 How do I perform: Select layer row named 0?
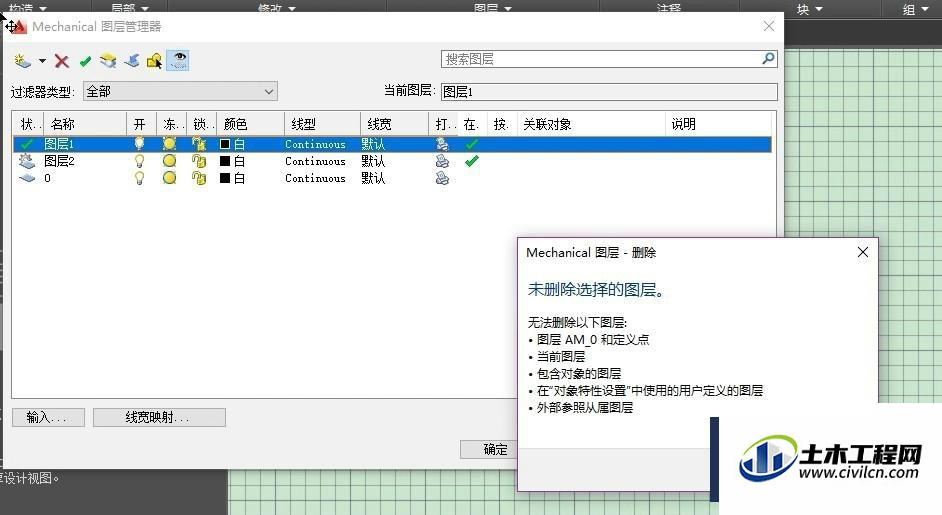point(392,178)
